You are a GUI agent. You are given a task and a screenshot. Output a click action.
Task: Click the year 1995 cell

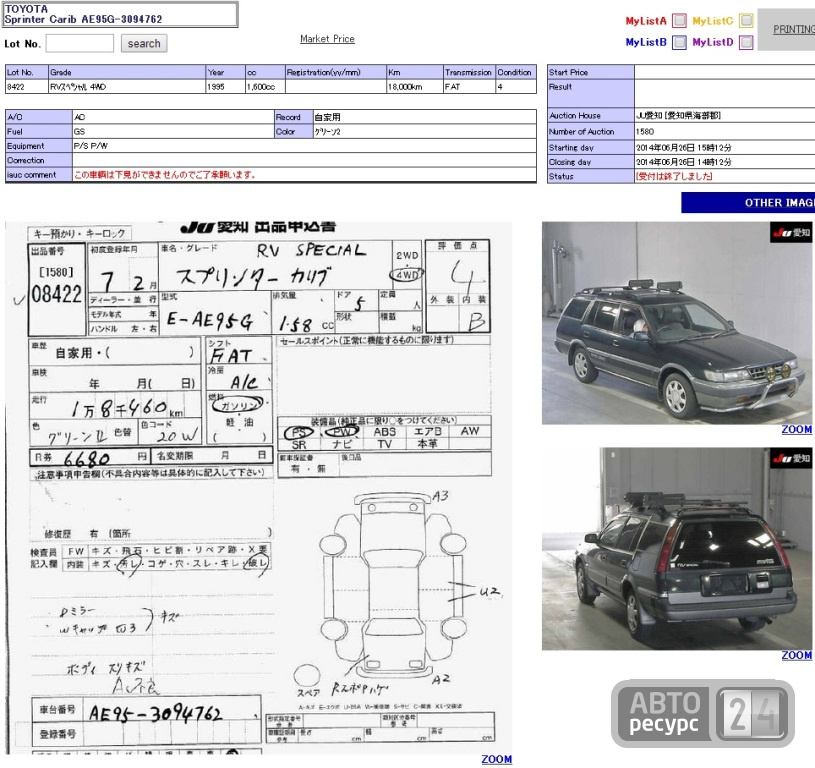click(225, 87)
